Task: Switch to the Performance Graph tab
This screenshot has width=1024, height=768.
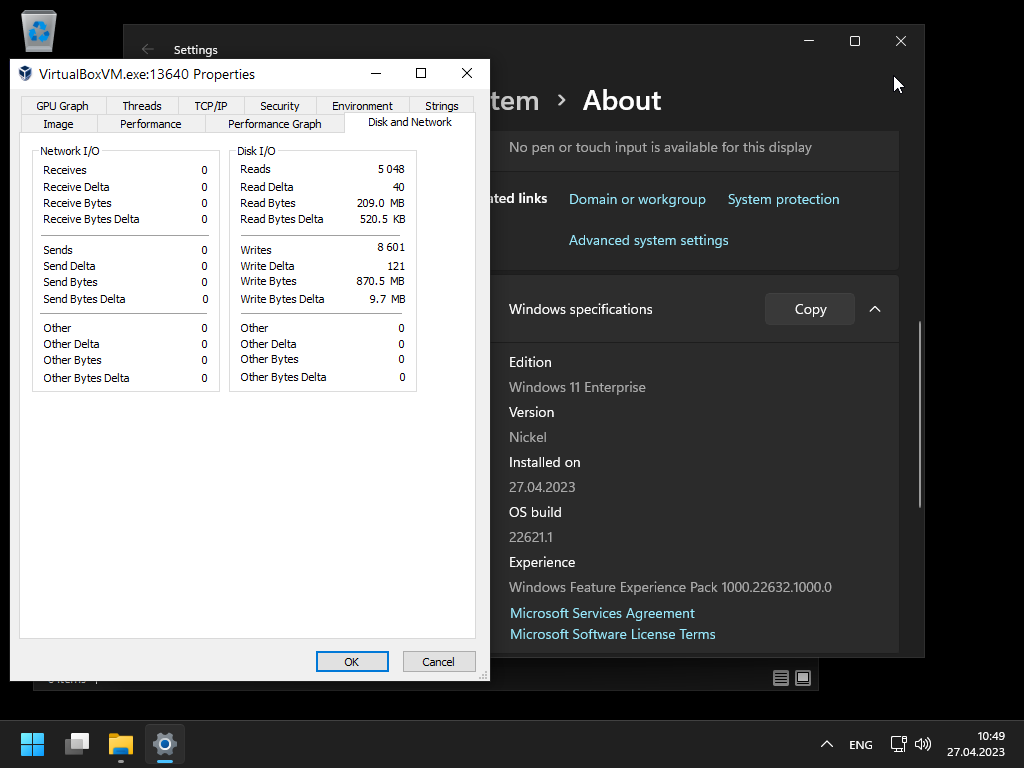Action: [x=274, y=124]
